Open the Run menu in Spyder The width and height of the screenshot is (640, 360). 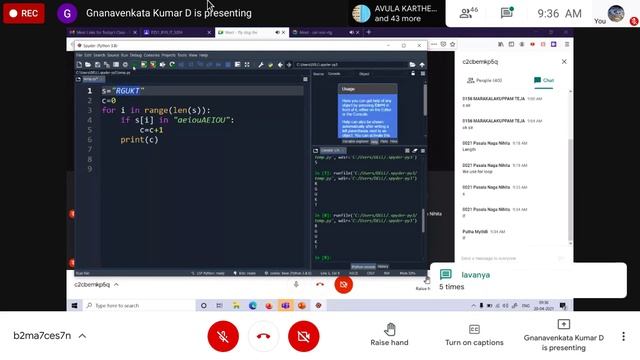point(124,55)
